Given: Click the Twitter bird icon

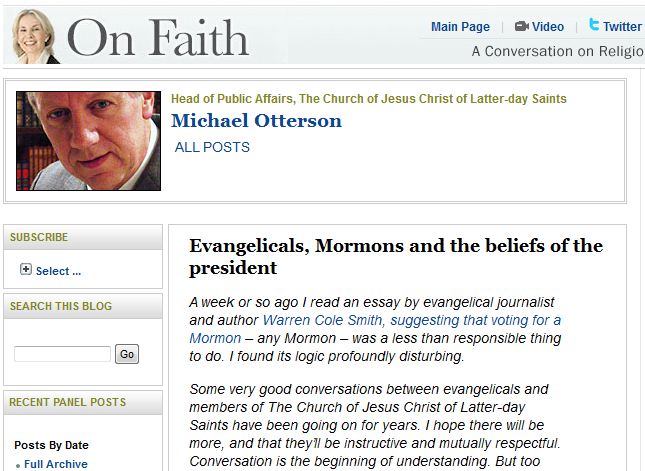Looking at the screenshot, I should coord(594,26).
